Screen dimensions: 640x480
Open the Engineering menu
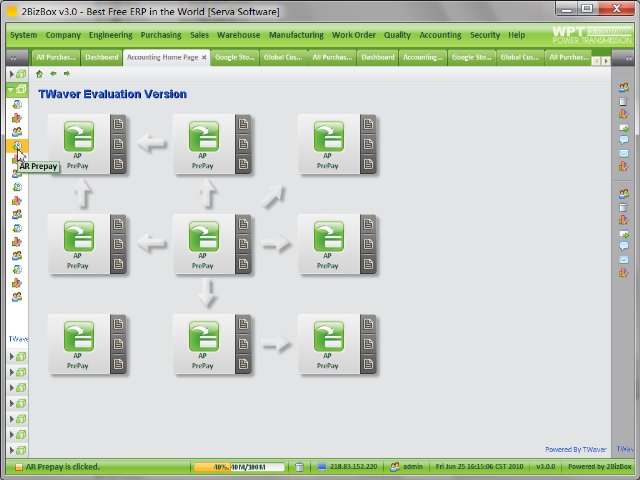(111, 35)
